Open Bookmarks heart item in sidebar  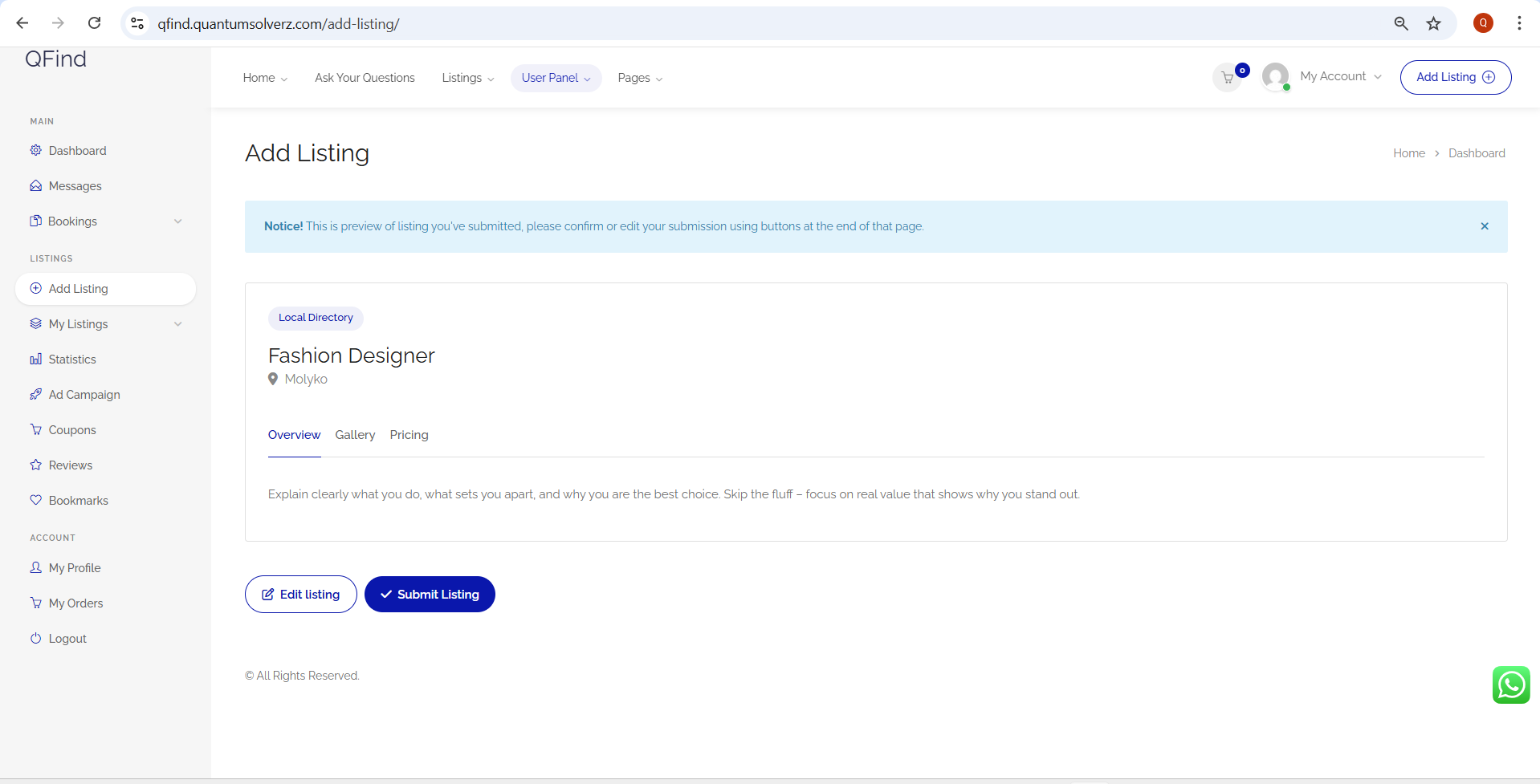(x=78, y=501)
